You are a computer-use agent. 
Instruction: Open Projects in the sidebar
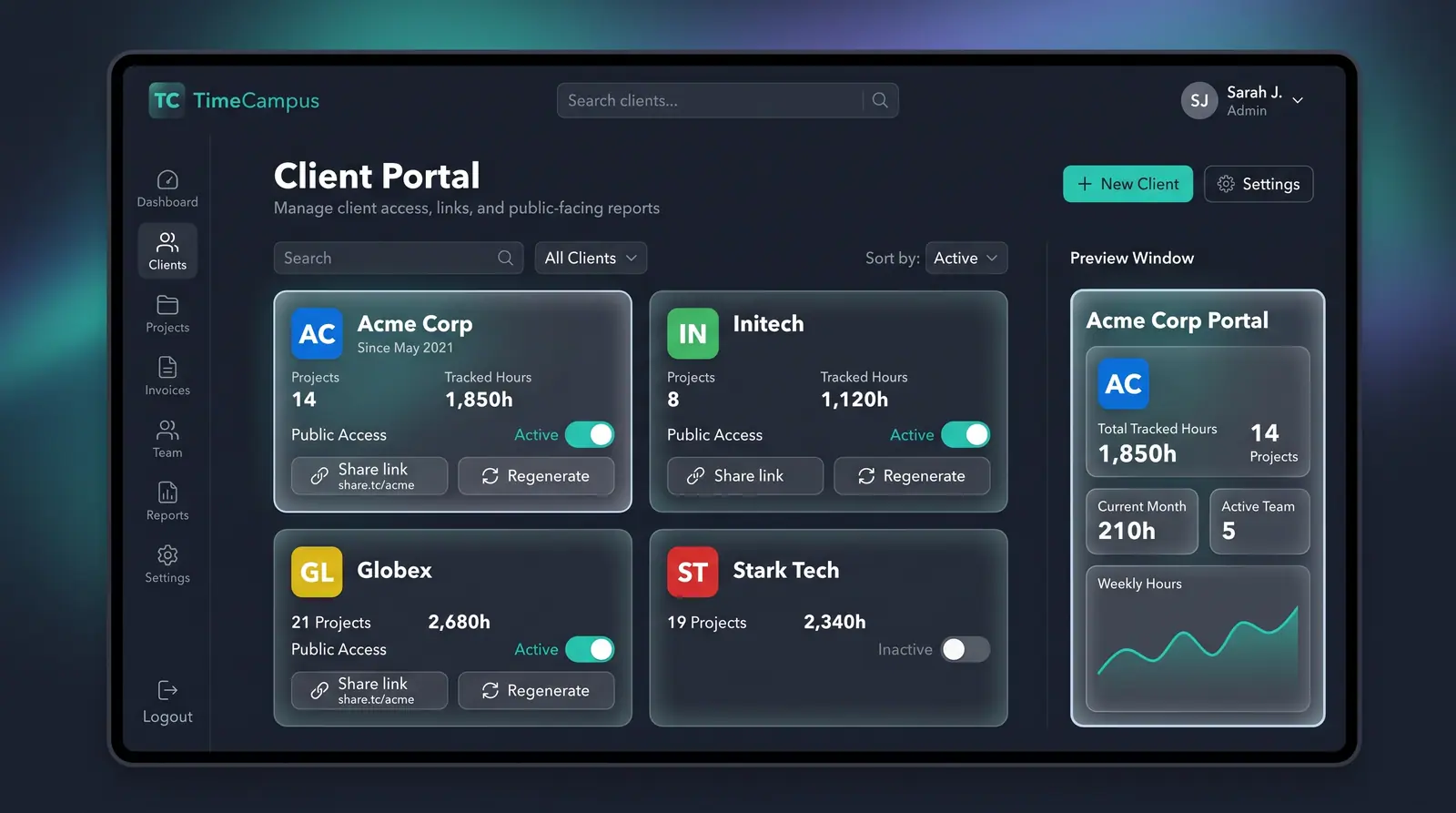[167, 314]
